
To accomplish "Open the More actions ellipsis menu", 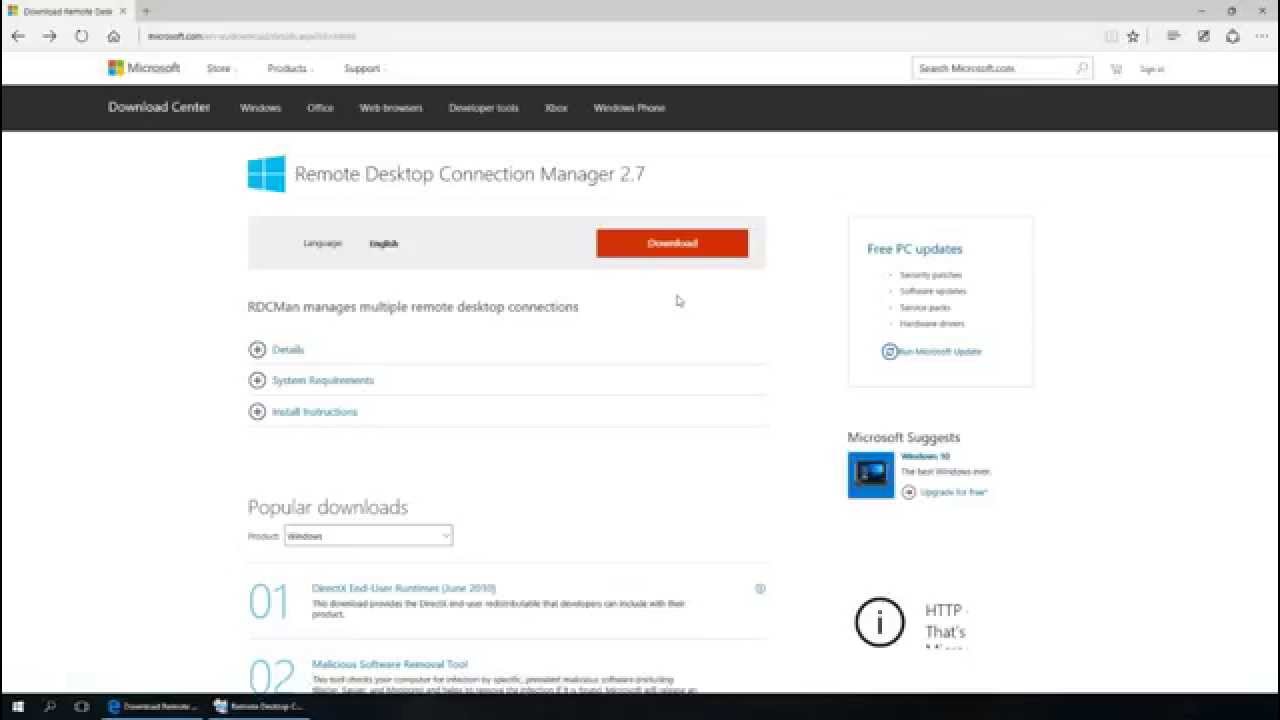I will pos(1262,36).
